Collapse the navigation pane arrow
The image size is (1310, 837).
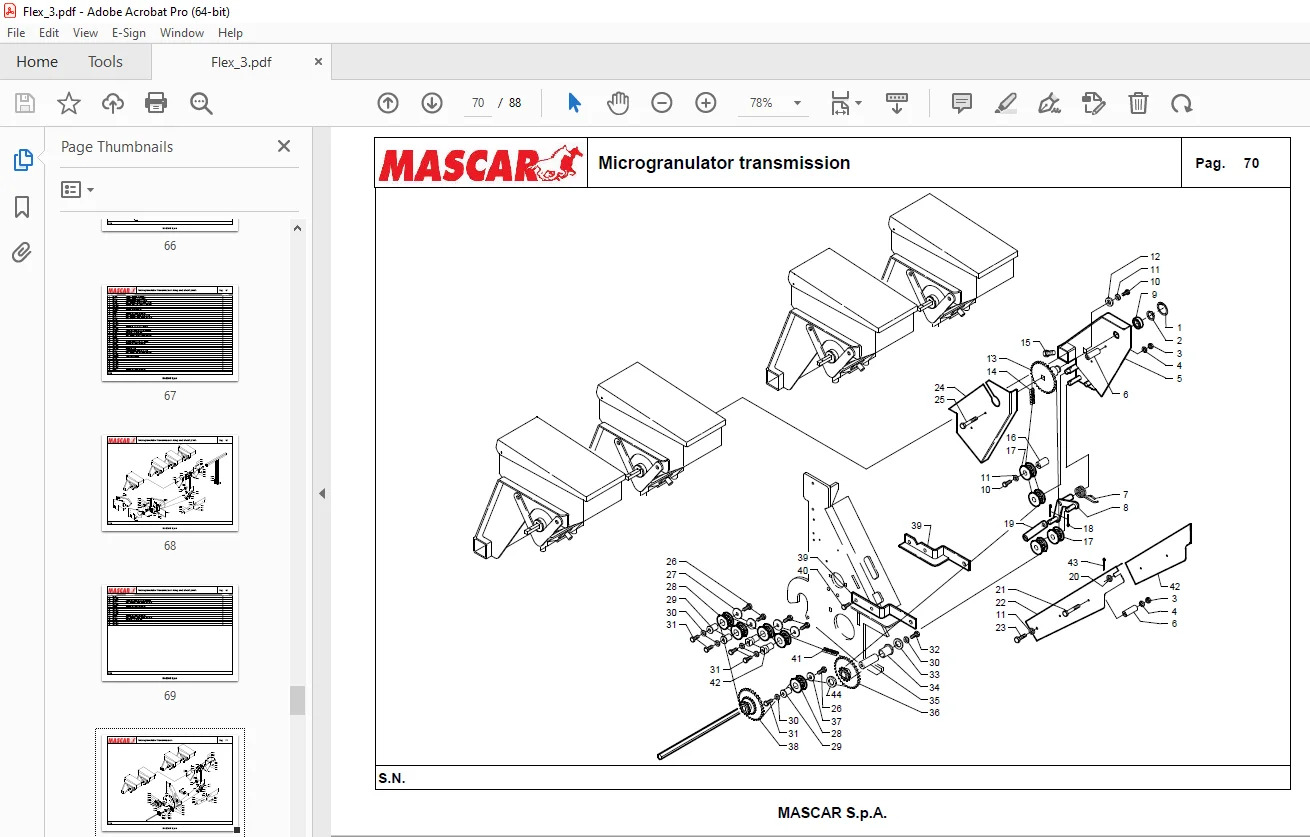pyautogui.click(x=322, y=493)
